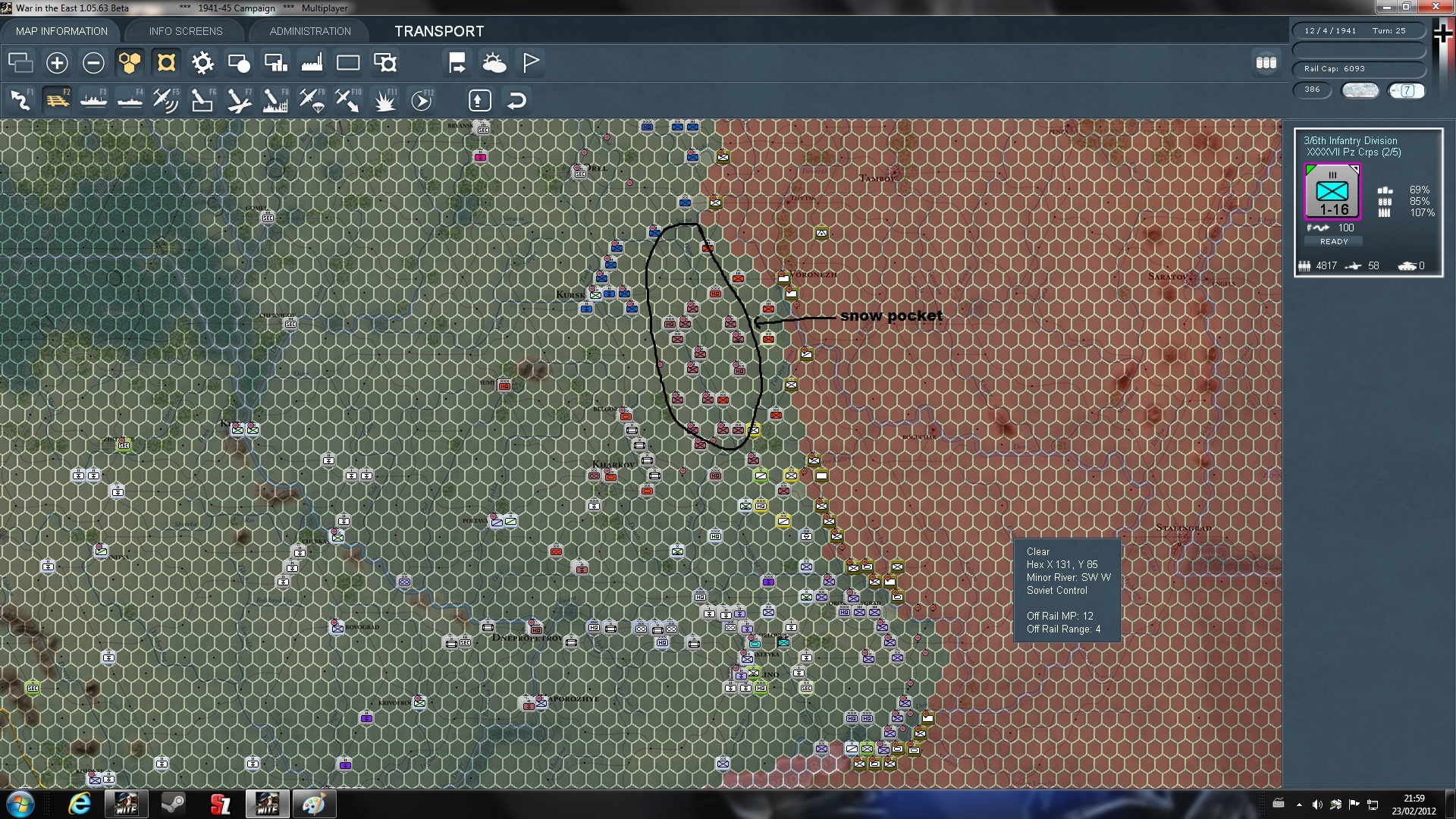Select the F4 amphibious ship icon
This screenshot has height=819, width=1456.
[x=130, y=100]
